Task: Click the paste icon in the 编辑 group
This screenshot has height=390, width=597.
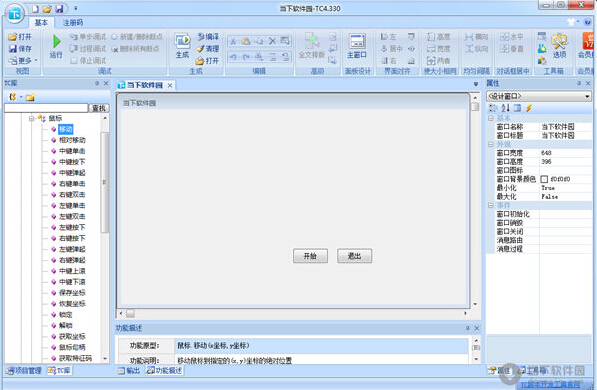Action: [246, 41]
